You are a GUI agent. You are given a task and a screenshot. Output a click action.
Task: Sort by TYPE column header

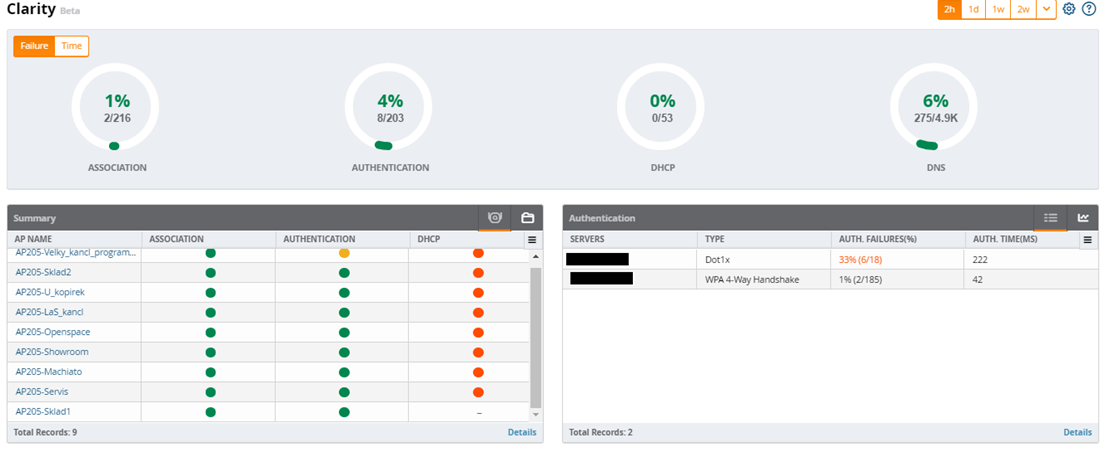click(x=715, y=239)
